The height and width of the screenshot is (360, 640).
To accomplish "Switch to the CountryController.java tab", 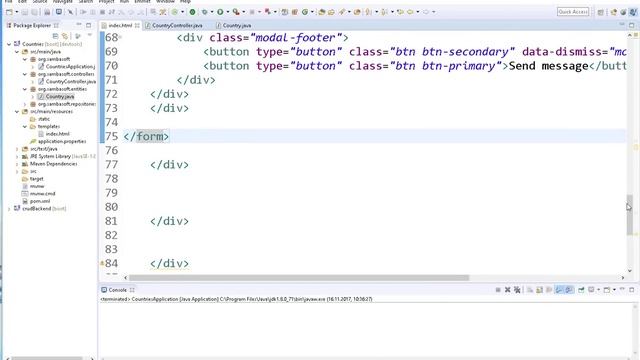I will coord(177,25).
